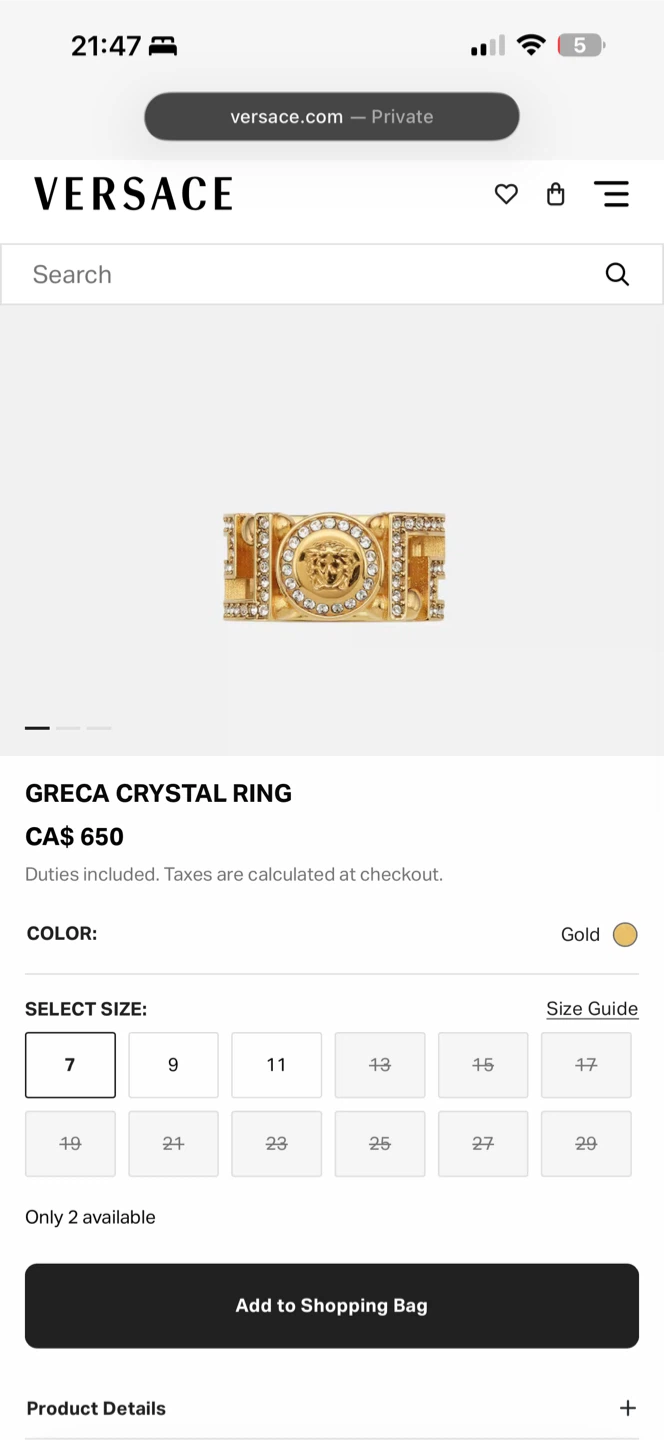Open the shopping bag icon
The image size is (664, 1440).
point(556,194)
